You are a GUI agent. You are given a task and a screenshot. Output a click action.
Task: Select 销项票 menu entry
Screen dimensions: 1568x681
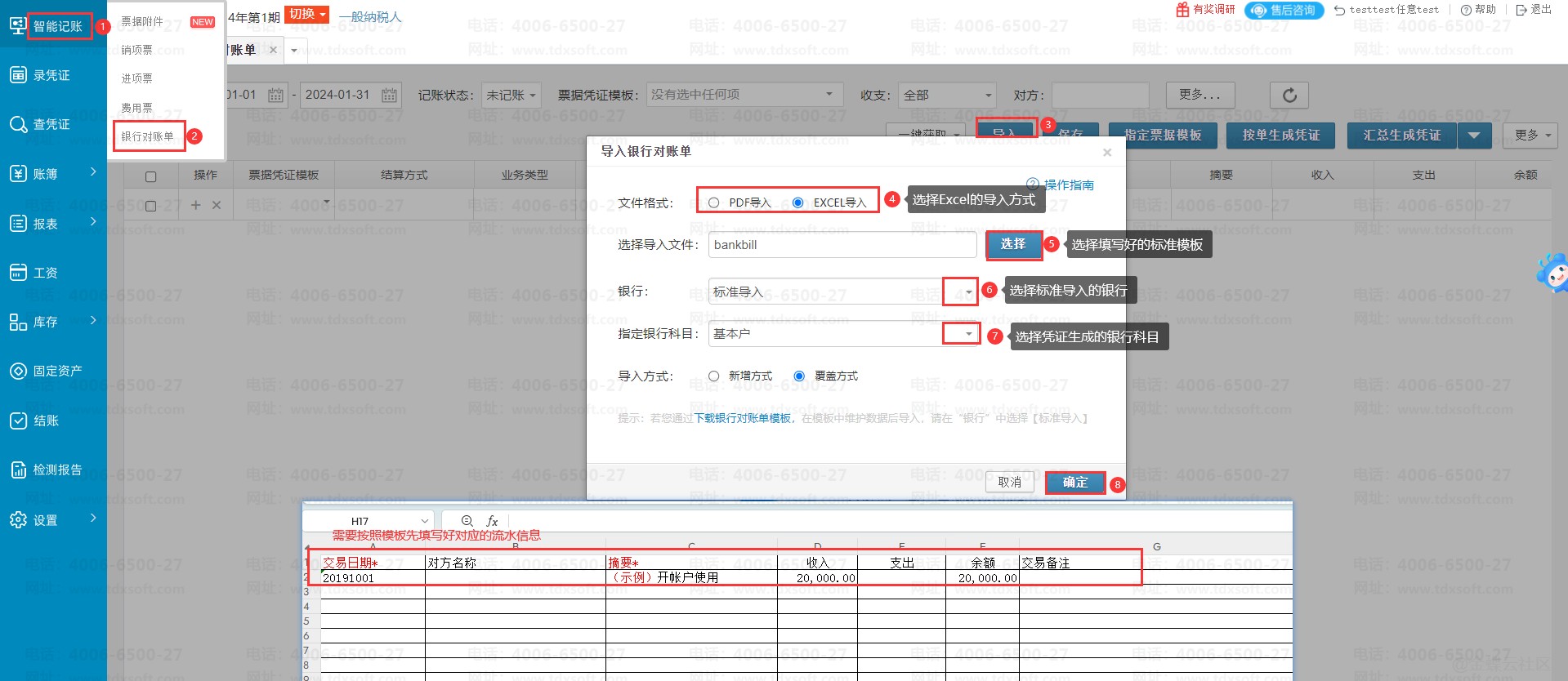(137, 50)
